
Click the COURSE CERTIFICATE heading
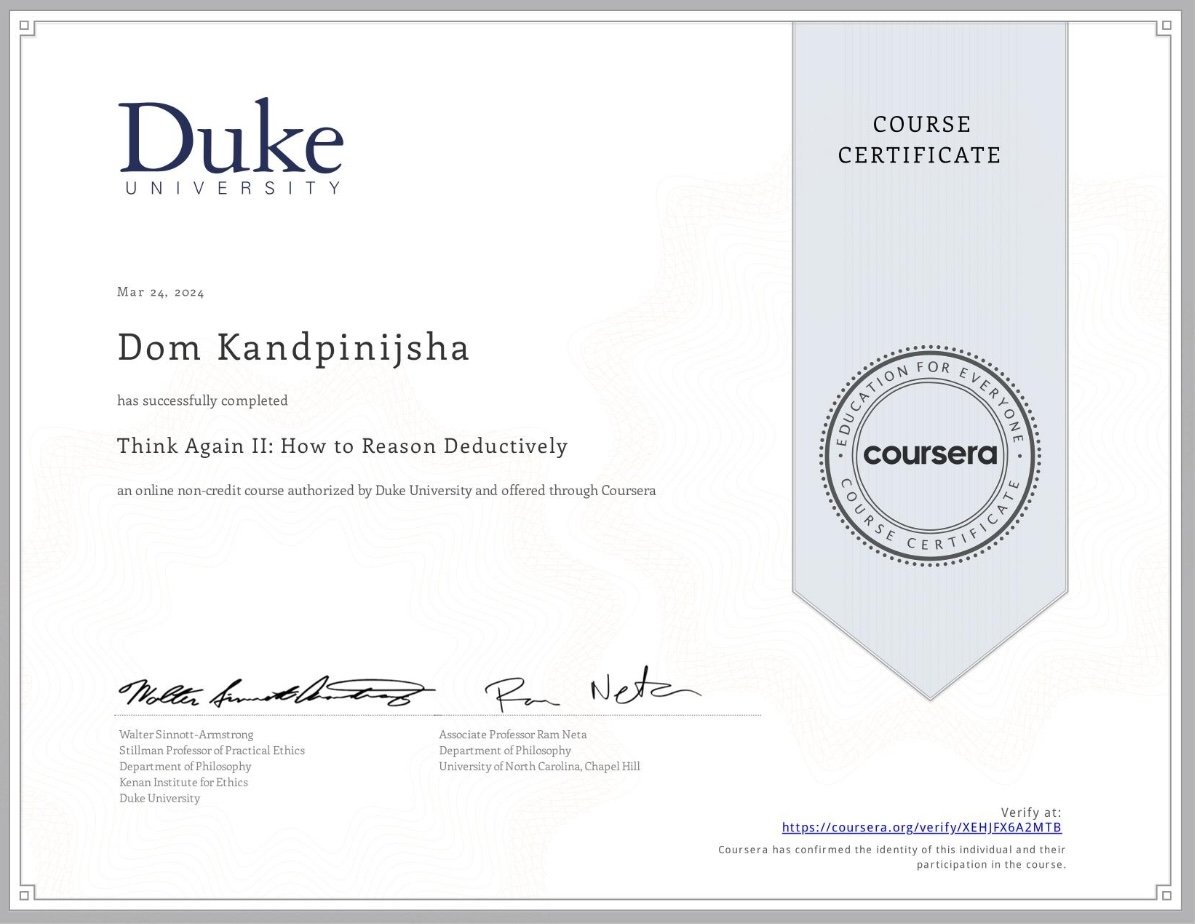click(x=920, y=140)
